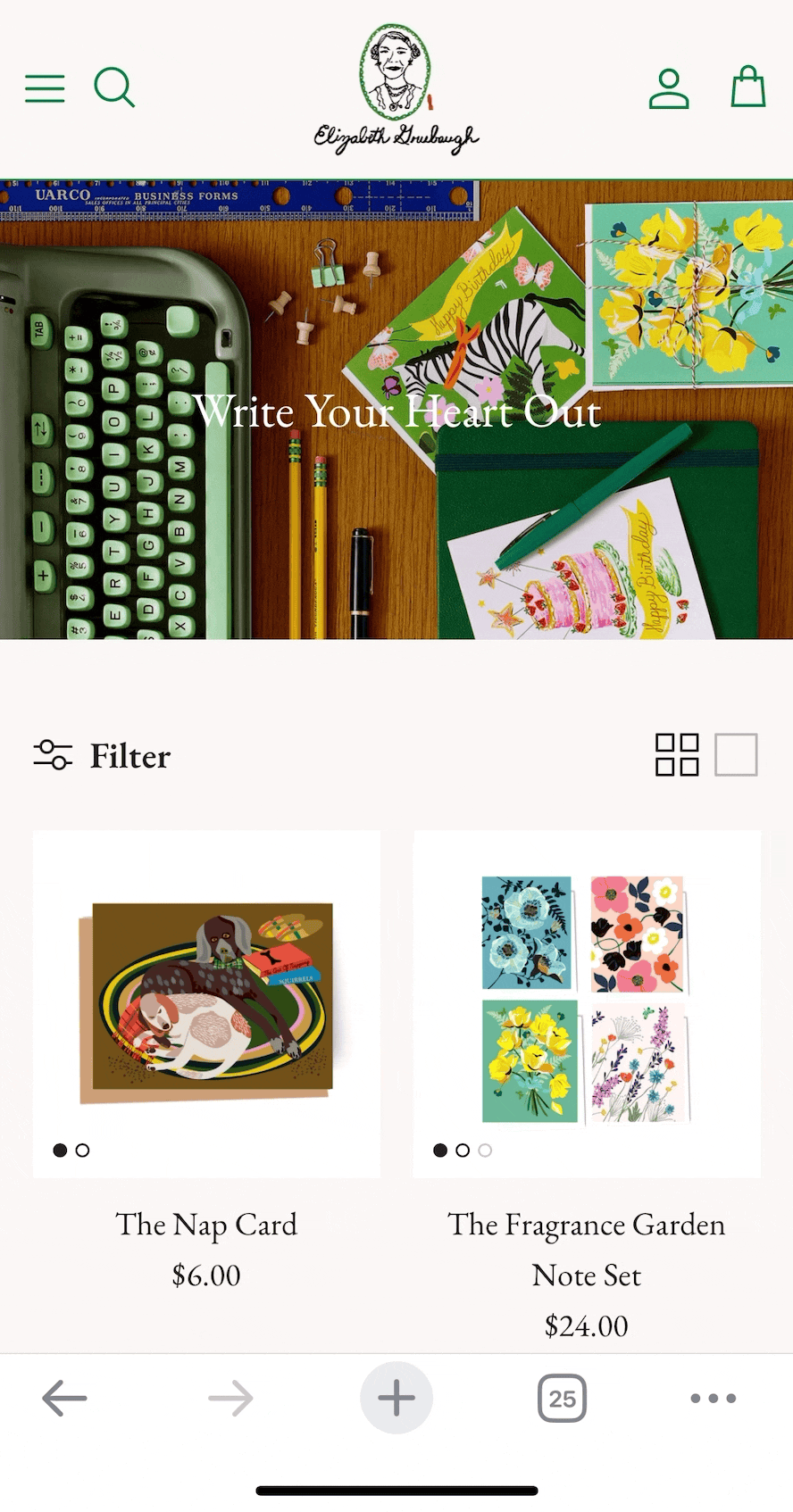793x1512 pixels.
Task: Open the shopping bag cart
Action: [748, 87]
